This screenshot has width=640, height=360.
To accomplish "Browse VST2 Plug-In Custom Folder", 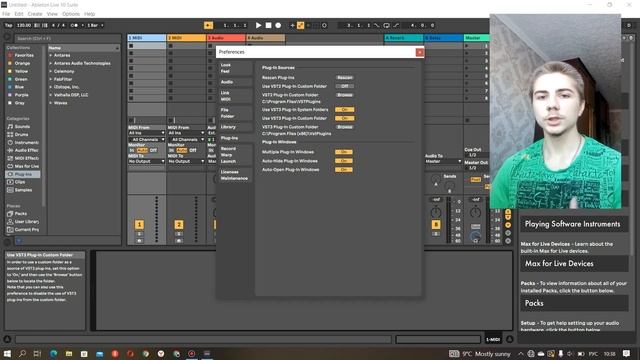I will (x=344, y=95).
